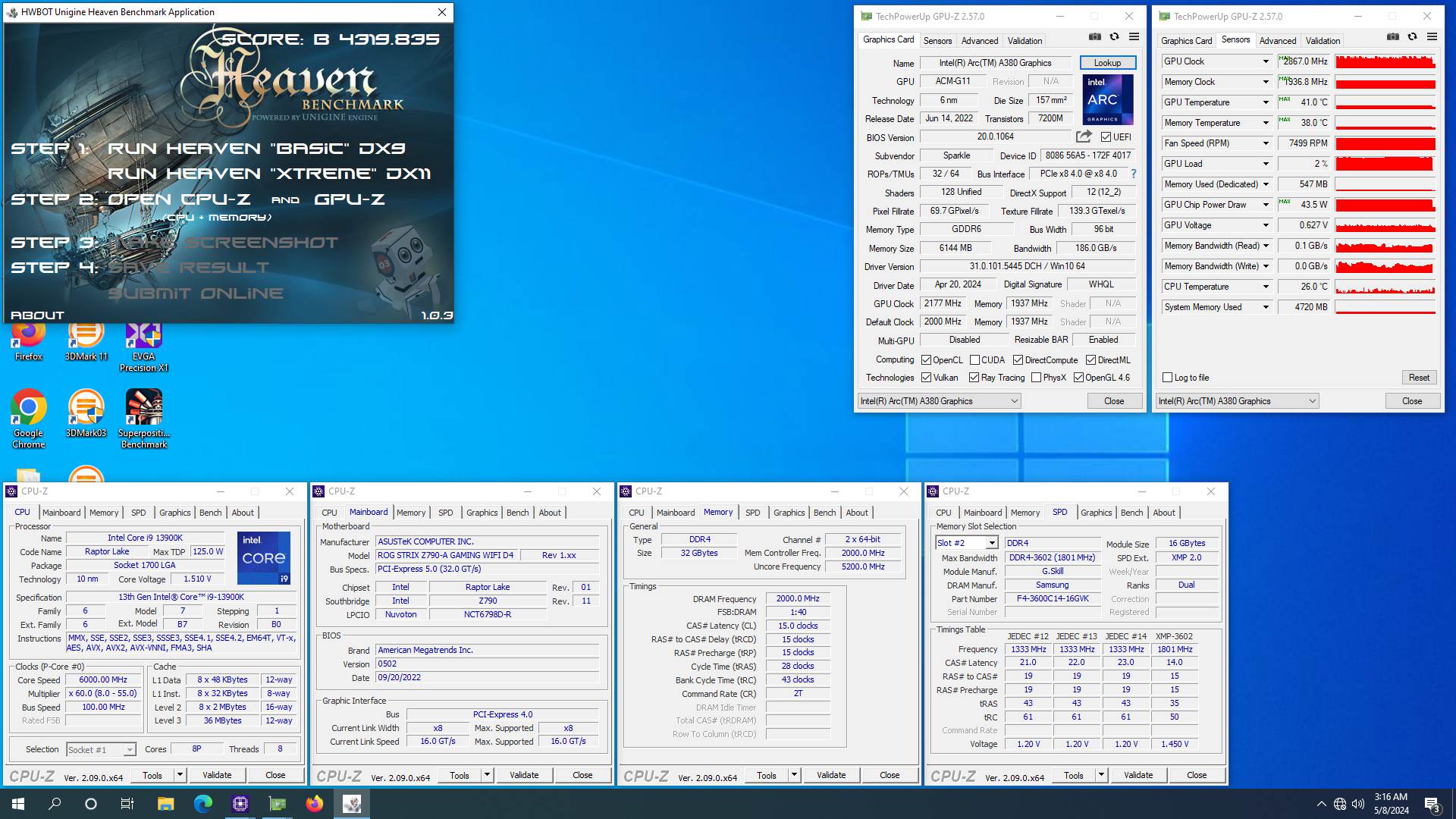This screenshot has height=819, width=1456.
Task: Click the Memory Bandwidth (Read) sensor graph
Action: (x=1385, y=246)
